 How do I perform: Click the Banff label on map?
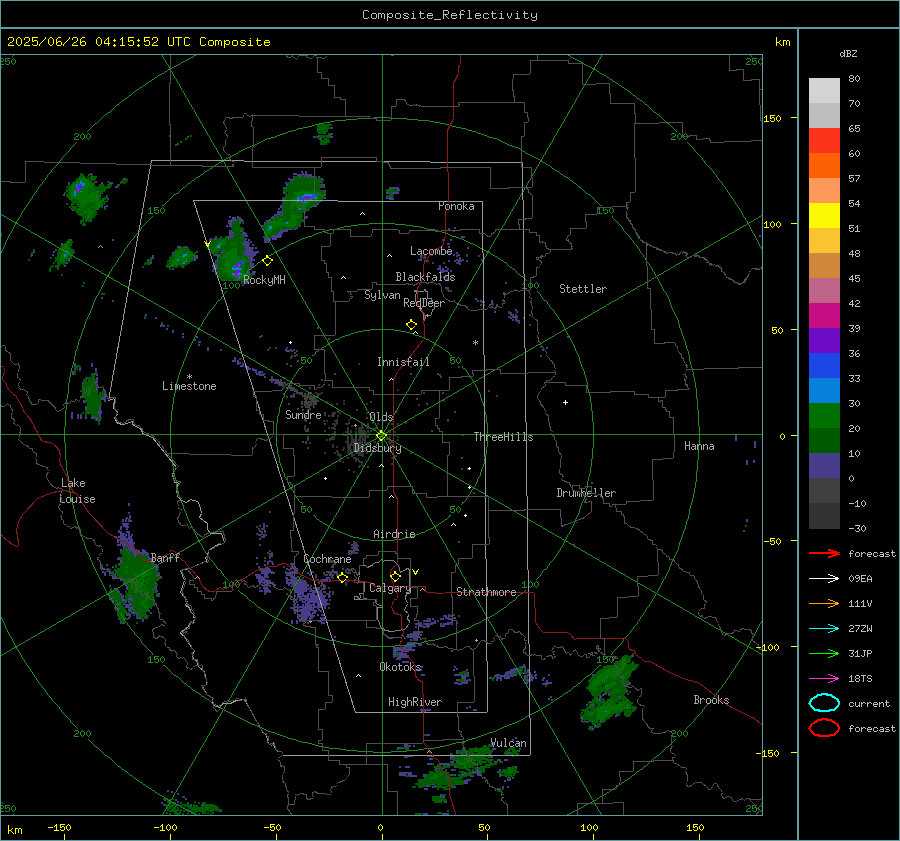coord(165,557)
